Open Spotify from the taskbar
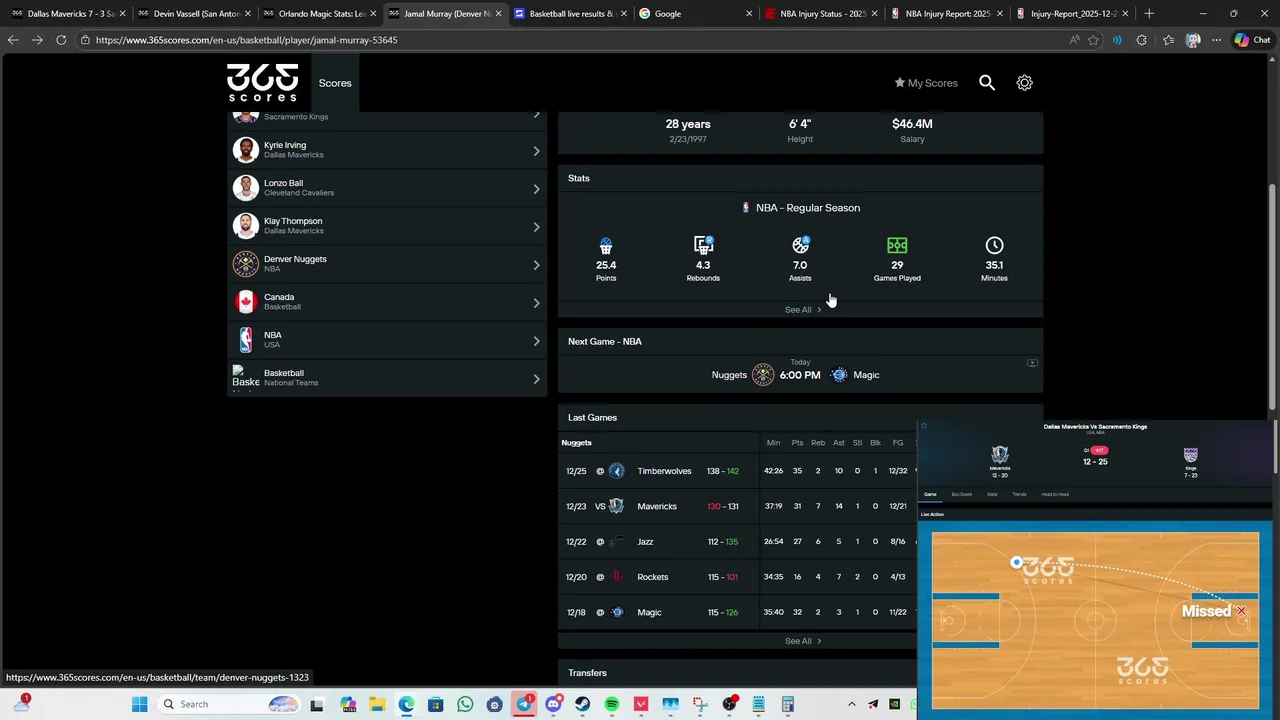Screen dimensions: 1280x720 [612, 704]
